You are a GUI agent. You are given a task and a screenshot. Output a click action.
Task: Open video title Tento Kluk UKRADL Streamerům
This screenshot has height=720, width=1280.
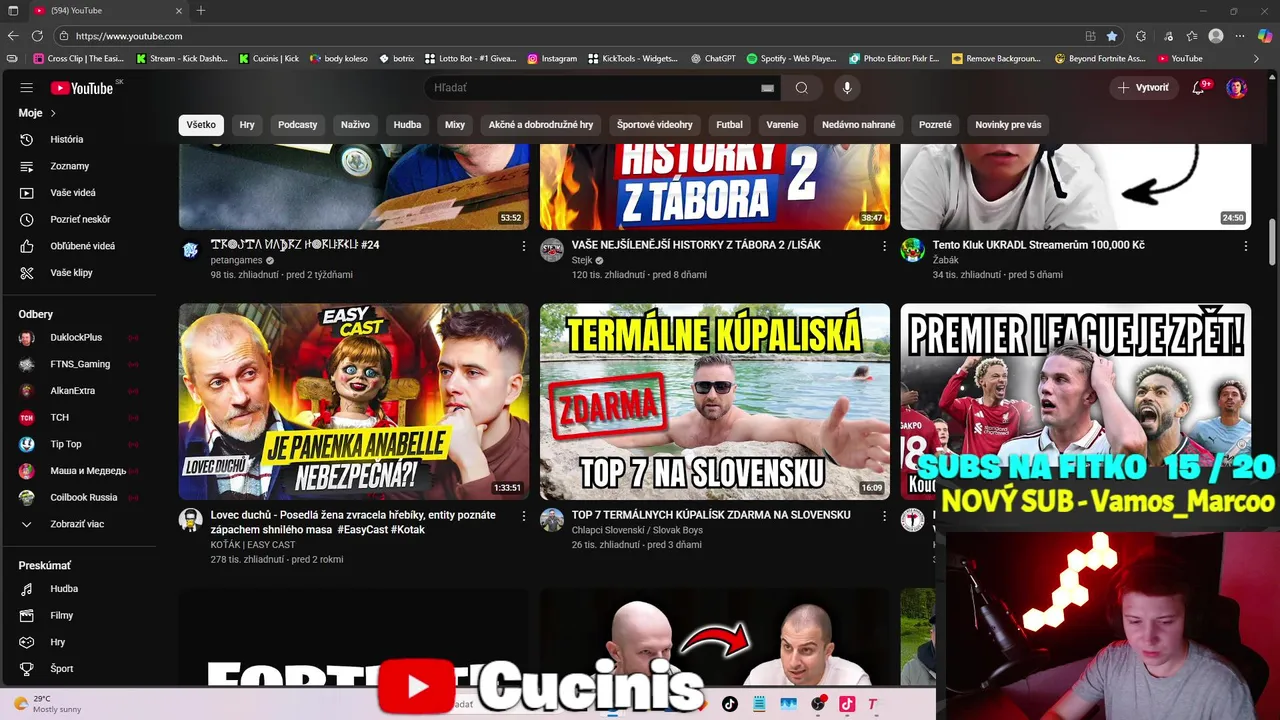point(1038,245)
